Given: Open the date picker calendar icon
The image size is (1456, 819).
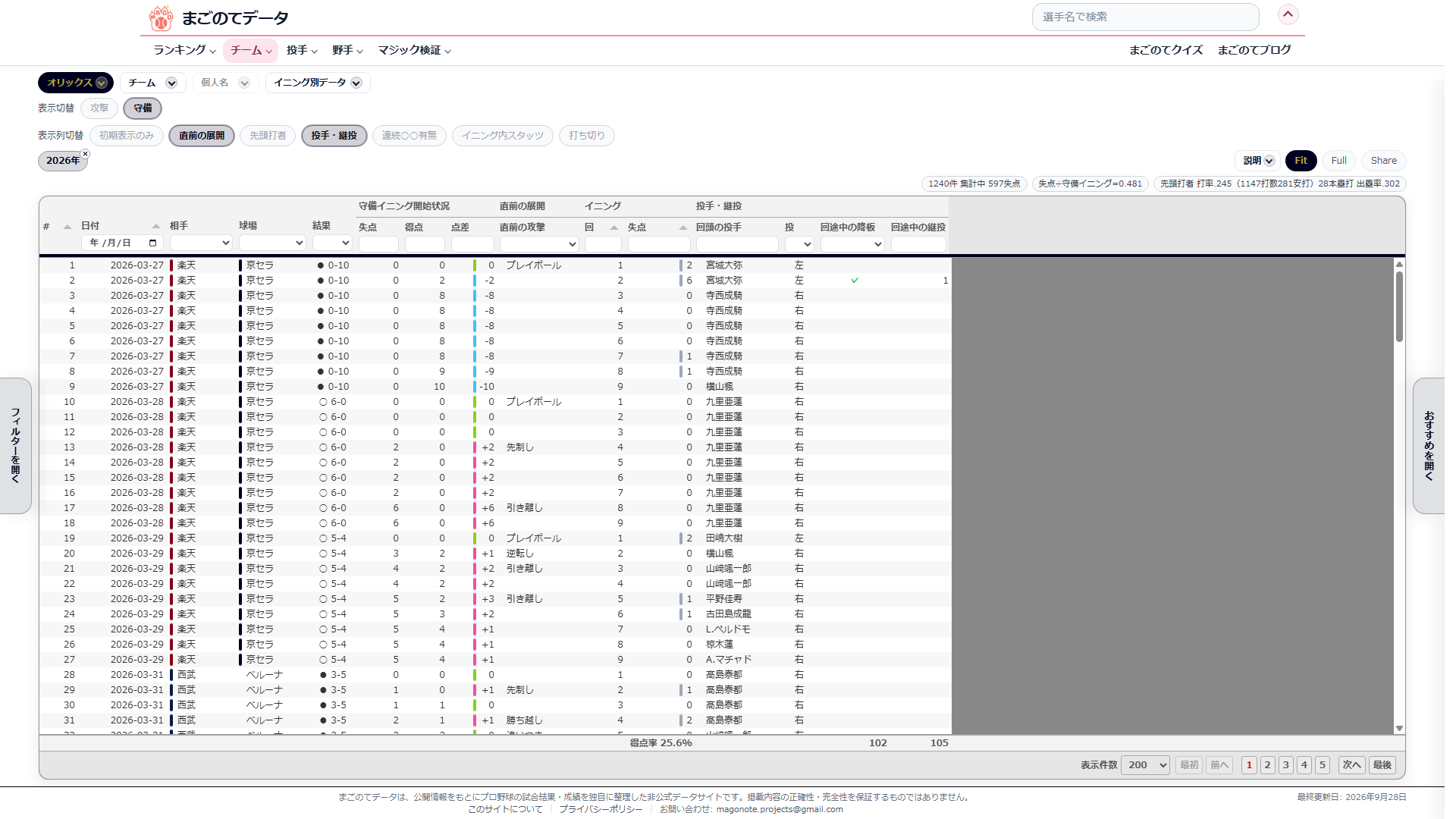Looking at the screenshot, I should (x=152, y=243).
